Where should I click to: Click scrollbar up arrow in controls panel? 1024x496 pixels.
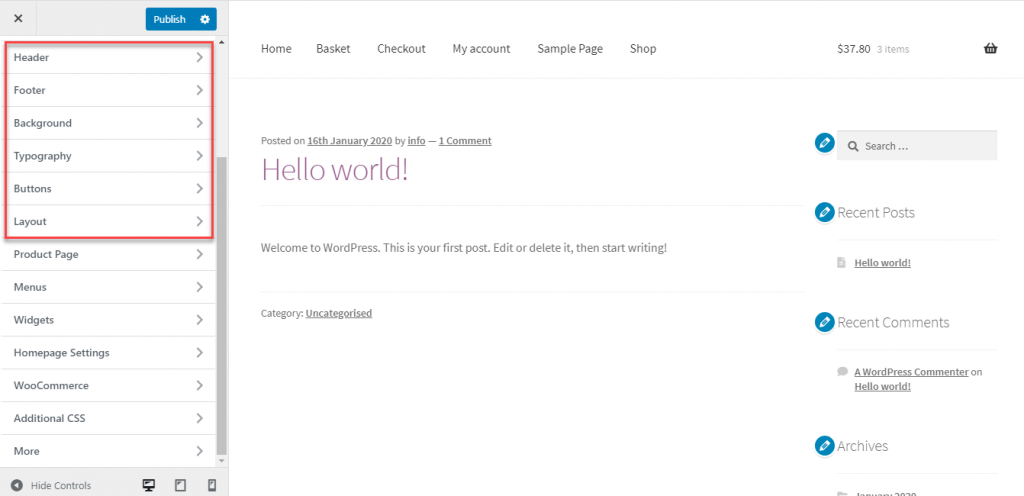pos(221,42)
